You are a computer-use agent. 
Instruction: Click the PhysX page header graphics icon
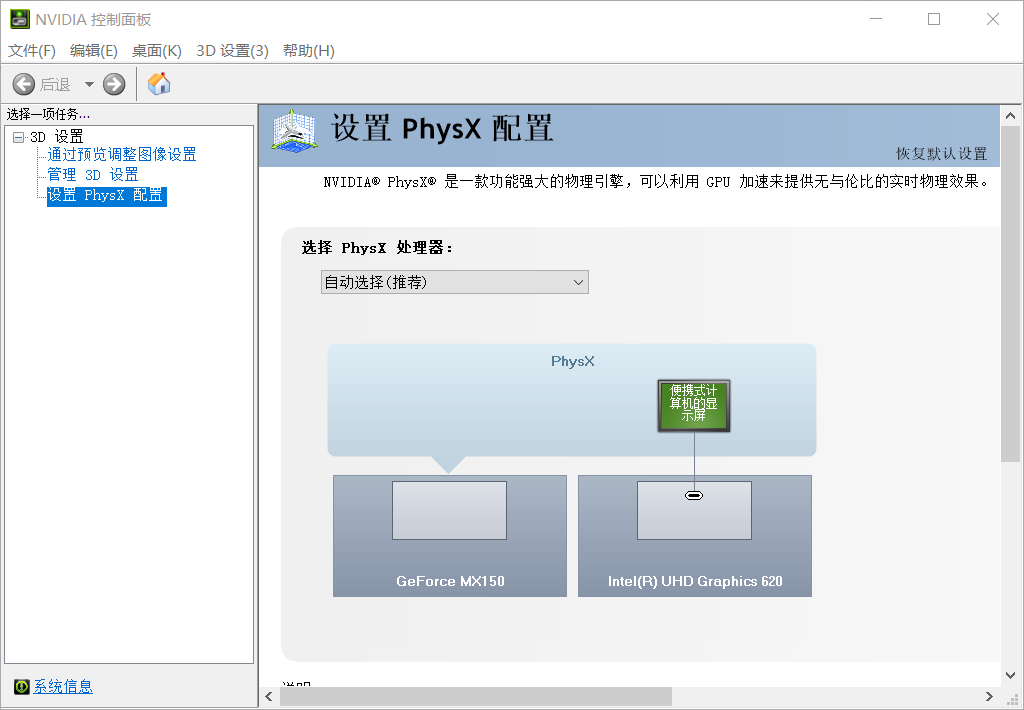coord(291,133)
